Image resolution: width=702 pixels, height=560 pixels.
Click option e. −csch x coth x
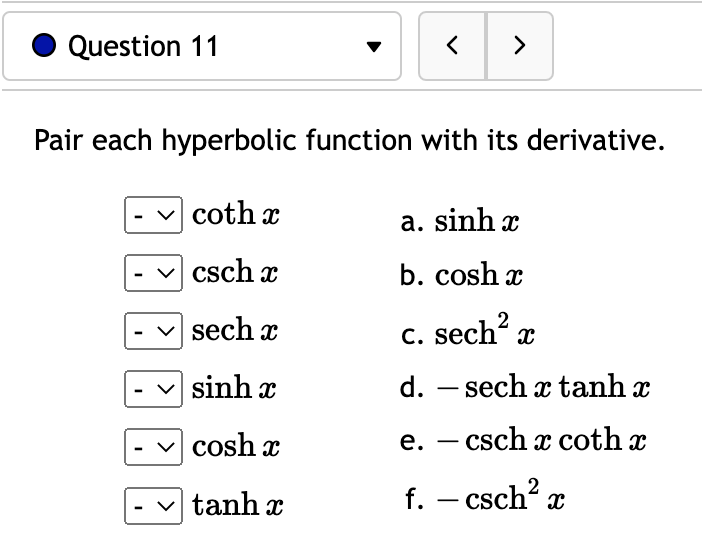[x=523, y=440]
